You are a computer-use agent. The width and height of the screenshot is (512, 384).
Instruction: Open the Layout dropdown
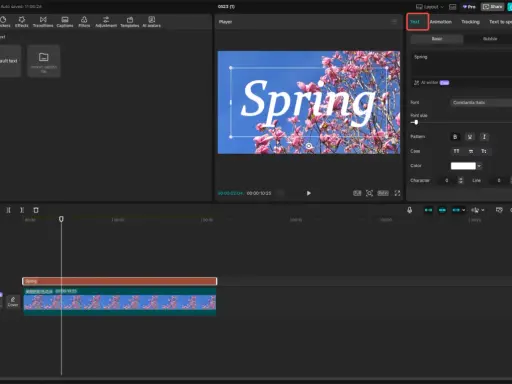pos(430,7)
